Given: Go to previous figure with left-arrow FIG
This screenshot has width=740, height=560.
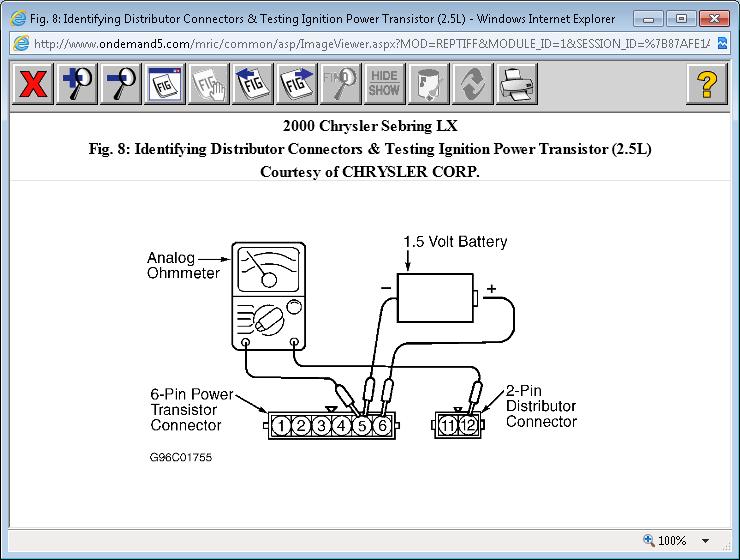Looking at the screenshot, I should (x=252, y=84).
